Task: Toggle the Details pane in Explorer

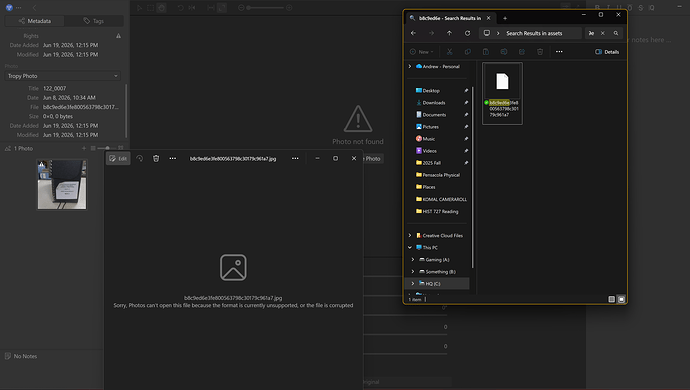Action: (607, 52)
